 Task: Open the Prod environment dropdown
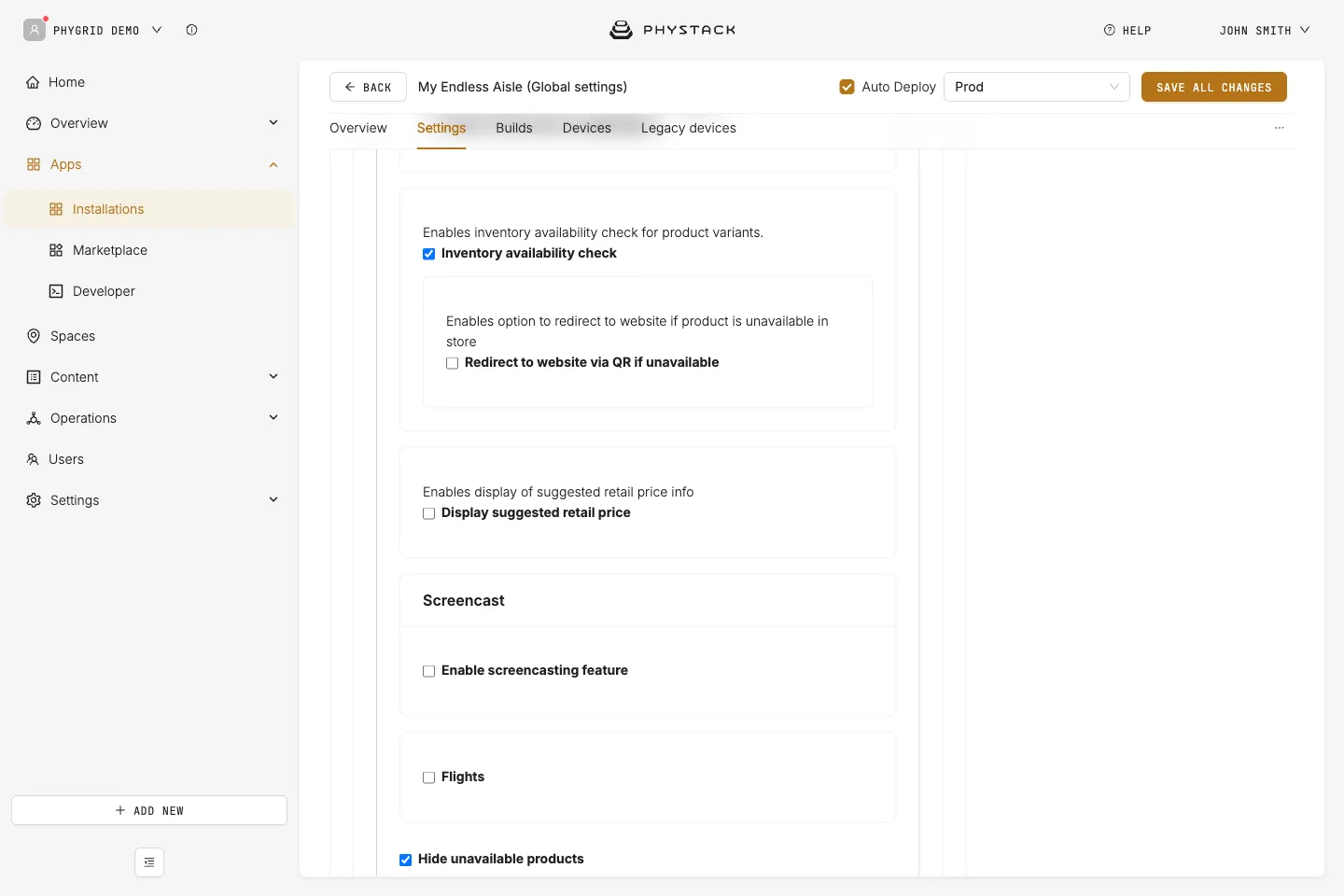tap(1037, 87)
